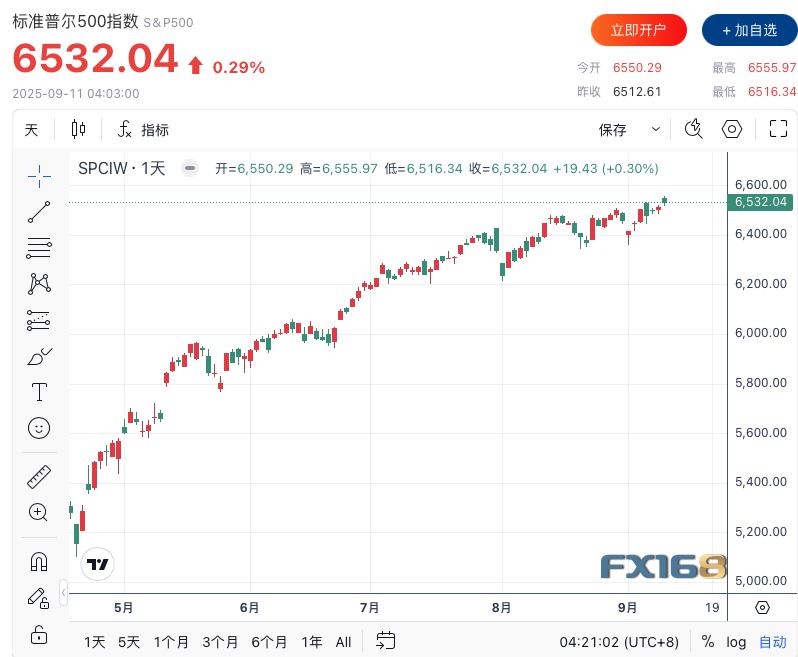The height and width of the screenshot is (657, 798).
Task: Select the crosshair cursor tool
Action: click(39, 176)
